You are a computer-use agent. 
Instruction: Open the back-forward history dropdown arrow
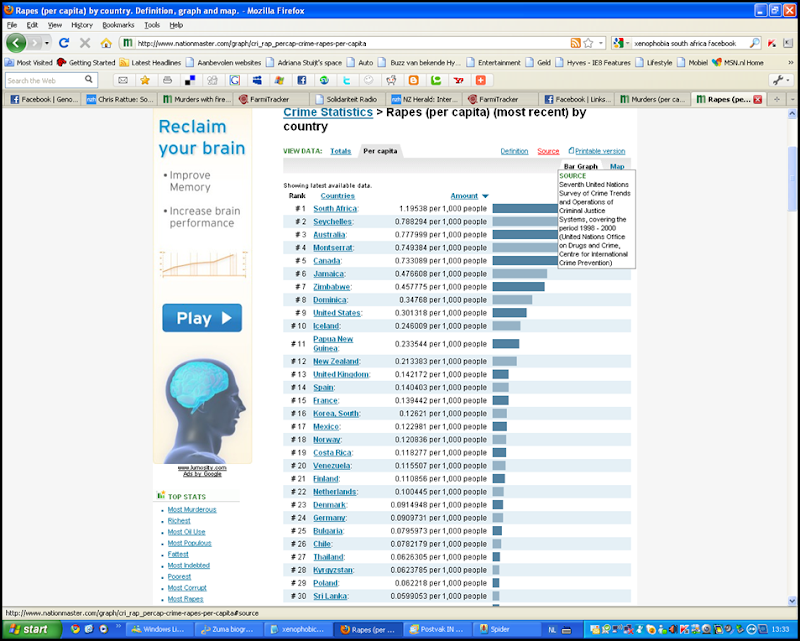[46, 43]
